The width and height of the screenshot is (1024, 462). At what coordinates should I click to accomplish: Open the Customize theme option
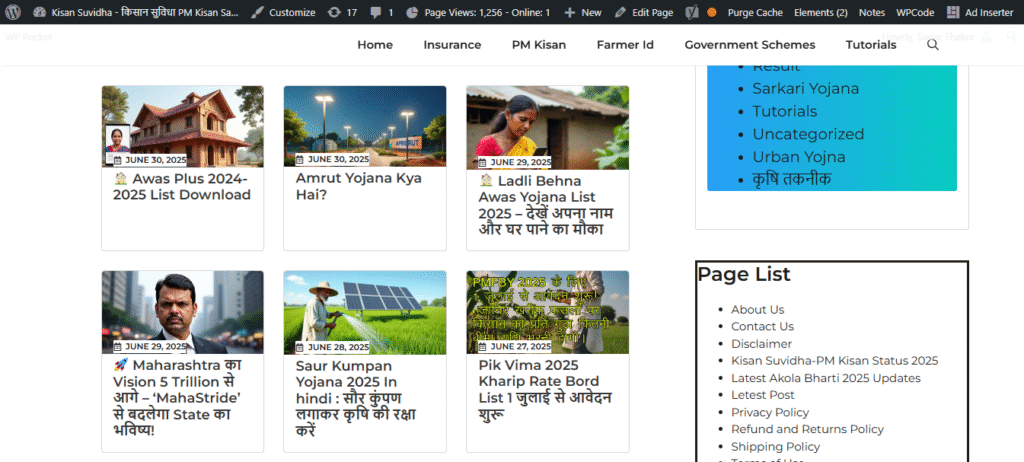pyautogui.click(x=284, y=12)
